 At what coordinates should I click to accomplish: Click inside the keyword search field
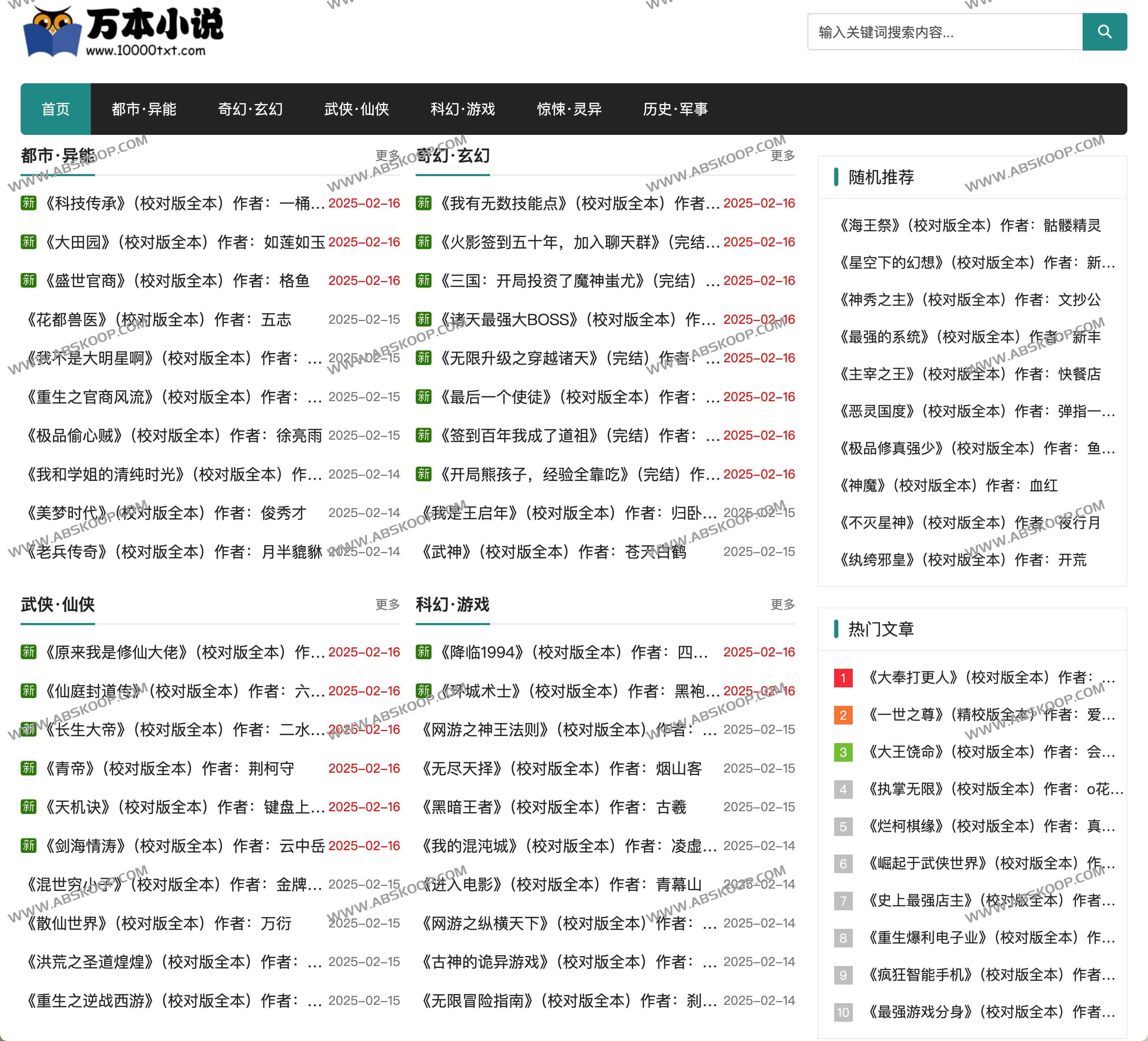[944, 32]
